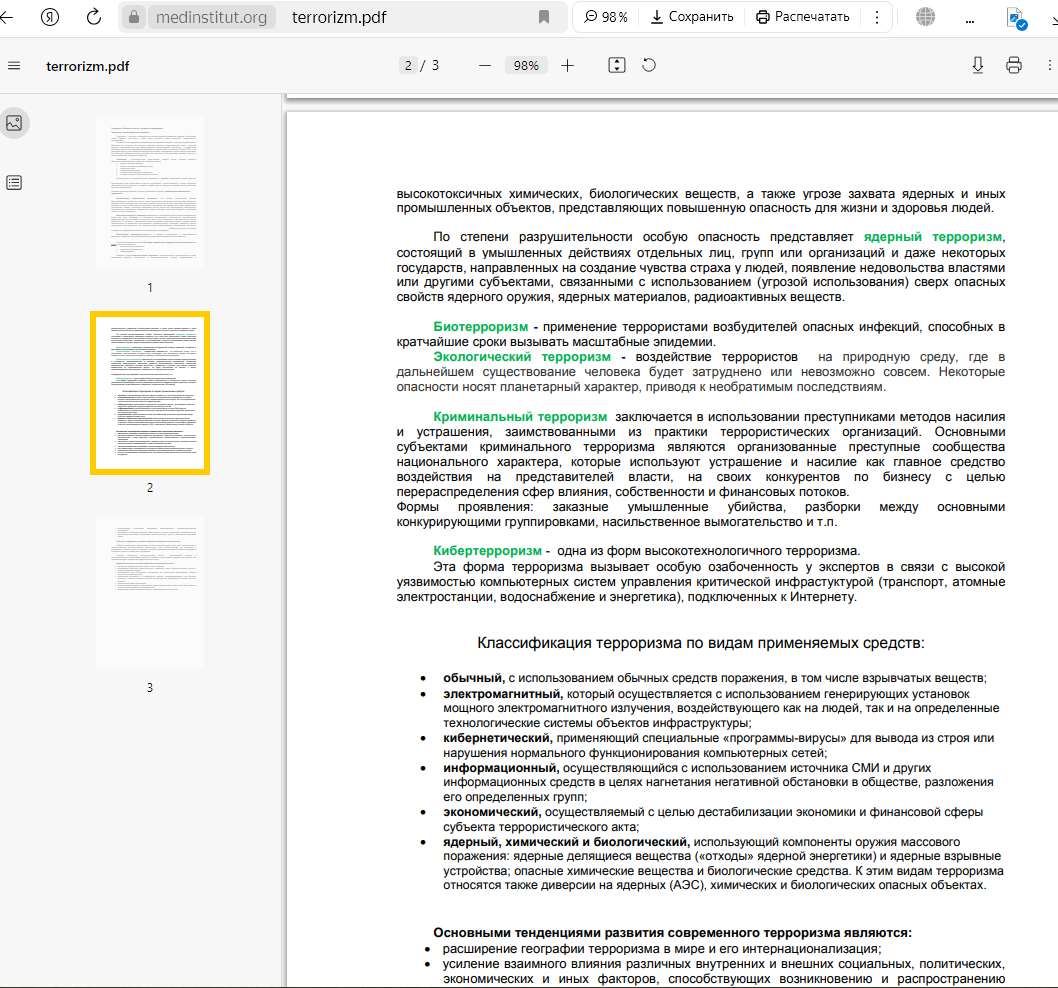Viewport: 1058px width, 988px height.
Task: Open the three-dot menu beside Распечатать
Action: [x=877, y=17]
